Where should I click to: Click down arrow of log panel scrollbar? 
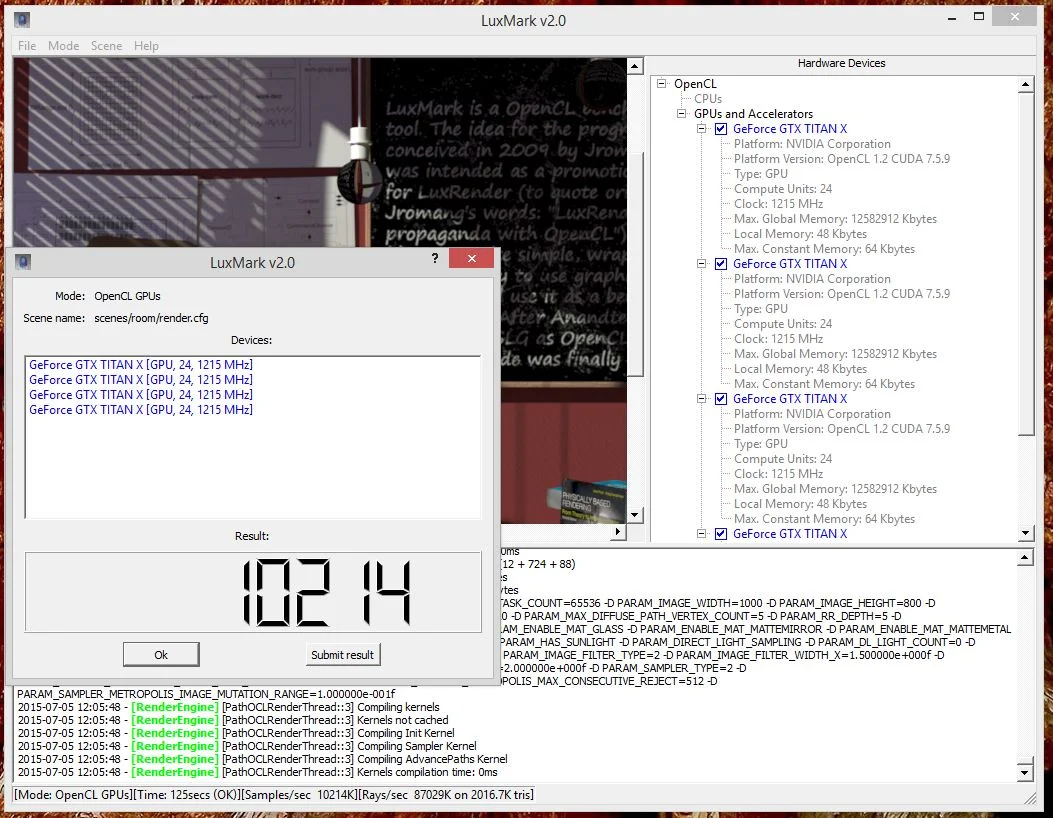coord(1025,772)
